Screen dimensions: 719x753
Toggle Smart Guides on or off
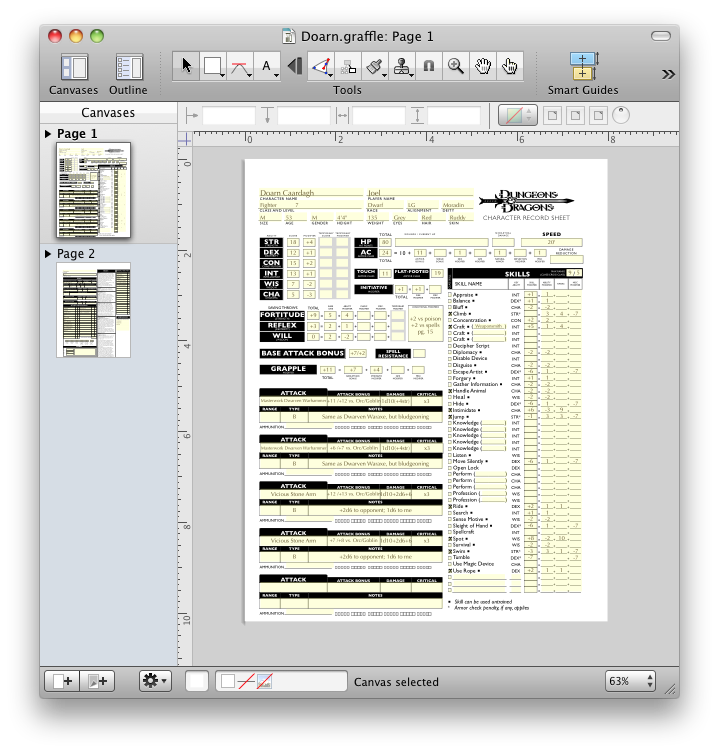583,67
